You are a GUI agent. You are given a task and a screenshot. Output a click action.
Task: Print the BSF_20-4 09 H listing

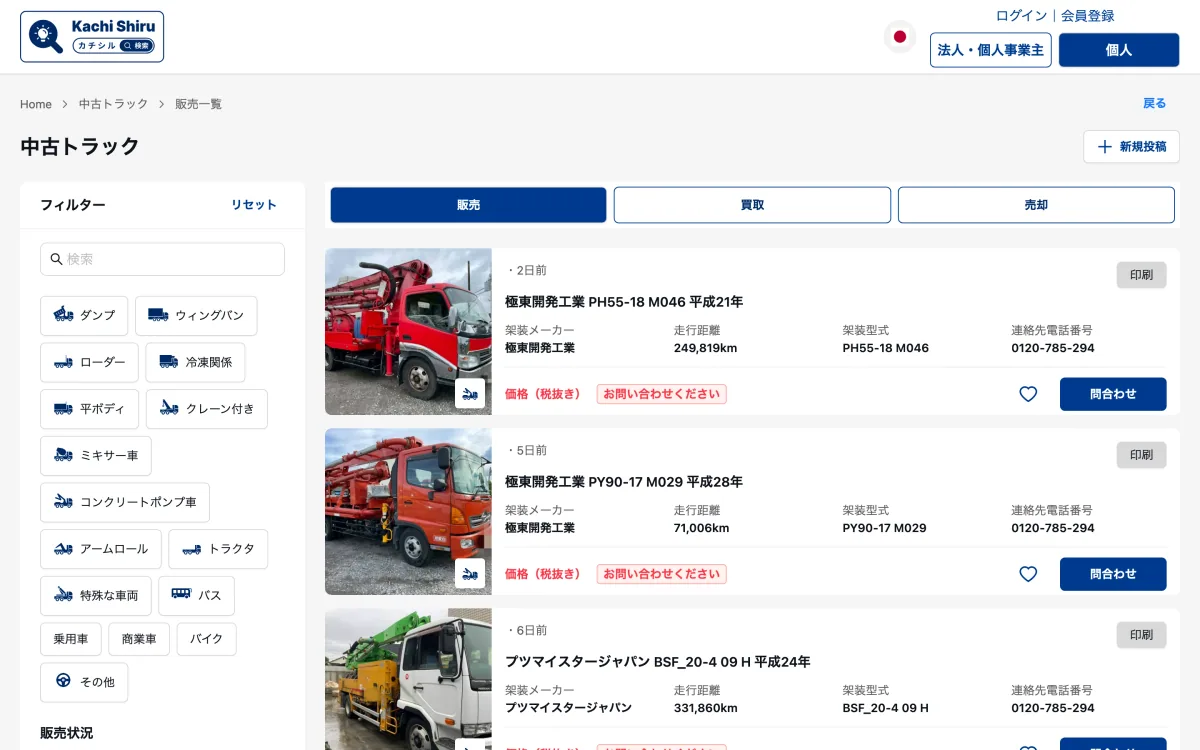click(x=1141, y=635)
